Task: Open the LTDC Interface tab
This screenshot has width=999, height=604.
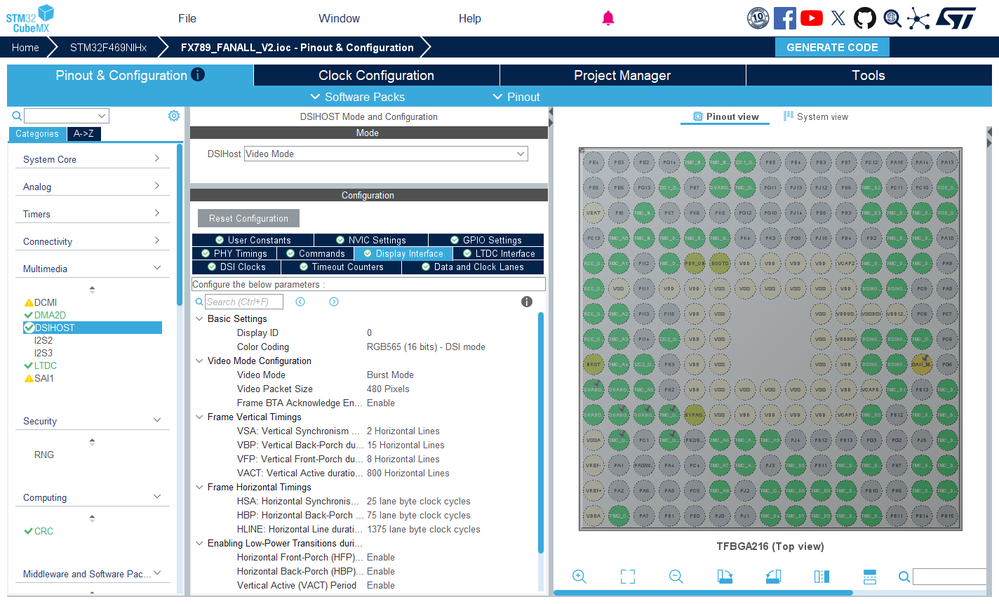Action: pos(499,253)
